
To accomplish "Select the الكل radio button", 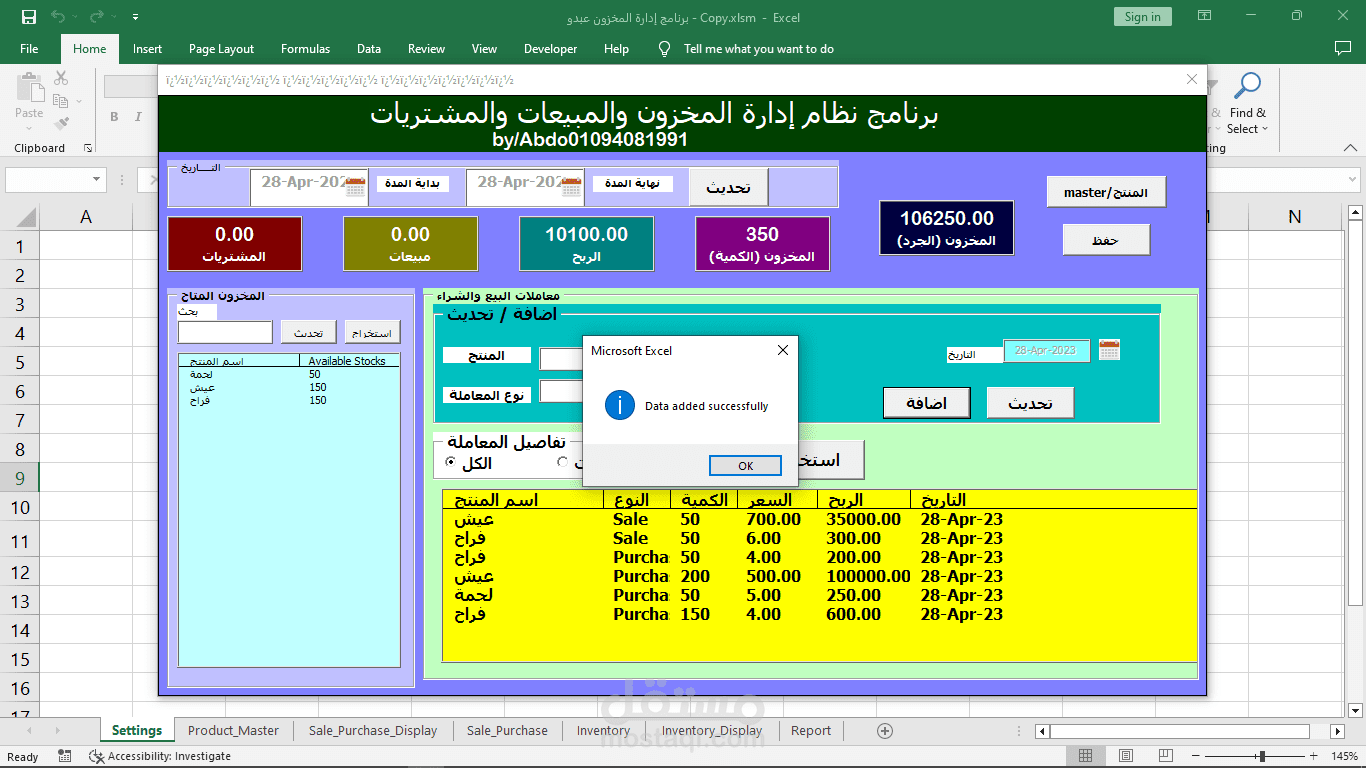I will [450, 462].
